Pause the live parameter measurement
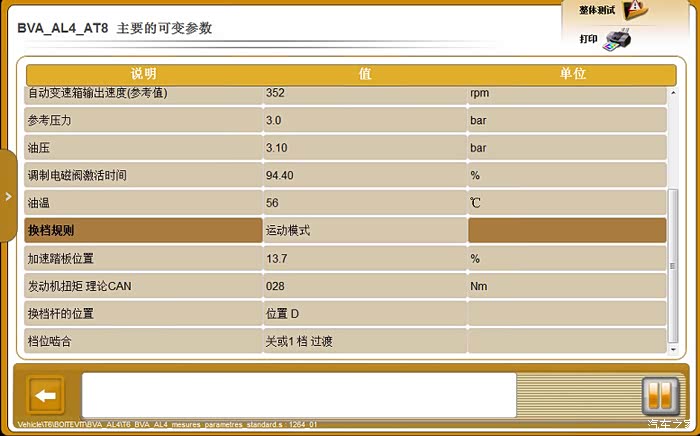Viewport: 700px width, 436px height. [660, 396]
